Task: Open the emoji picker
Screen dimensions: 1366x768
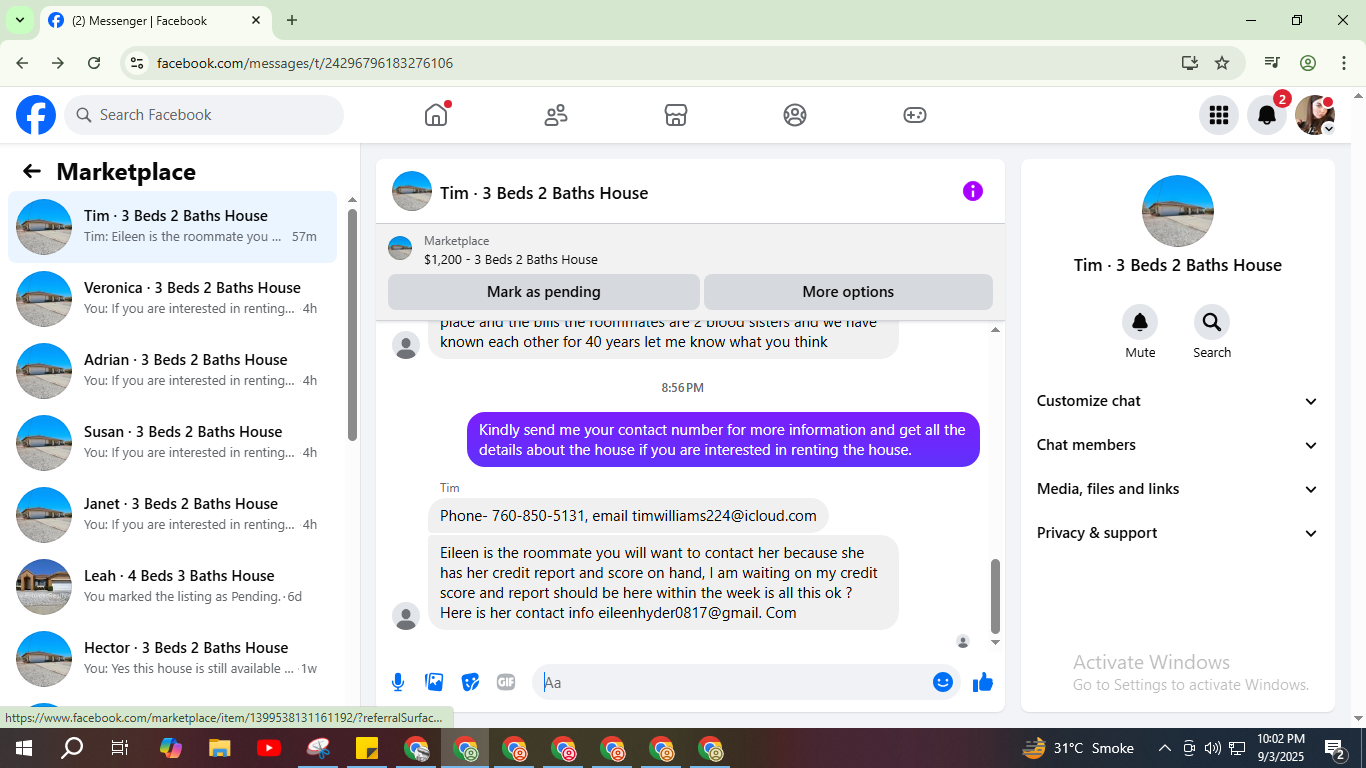Action: 943,682
